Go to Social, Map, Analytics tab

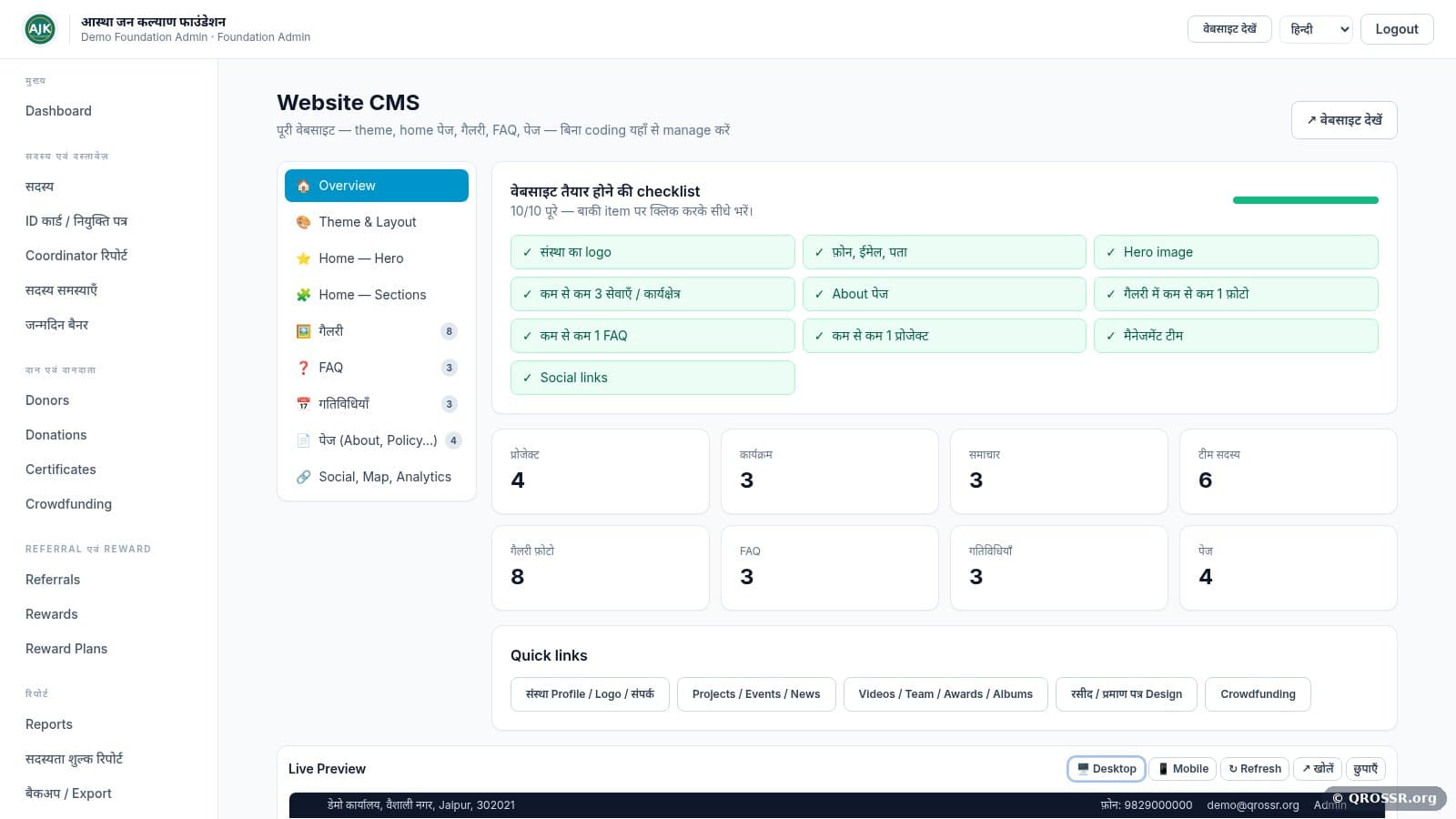point(377,477)
